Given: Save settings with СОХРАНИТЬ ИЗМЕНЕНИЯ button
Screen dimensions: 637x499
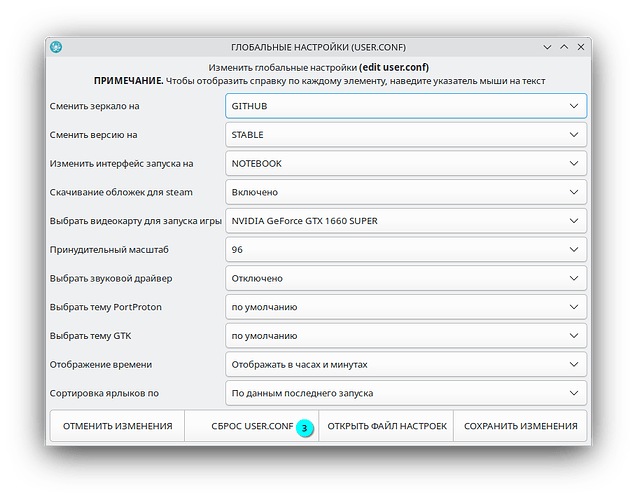Looking at the screenshot, I should (x=520, y=426).
